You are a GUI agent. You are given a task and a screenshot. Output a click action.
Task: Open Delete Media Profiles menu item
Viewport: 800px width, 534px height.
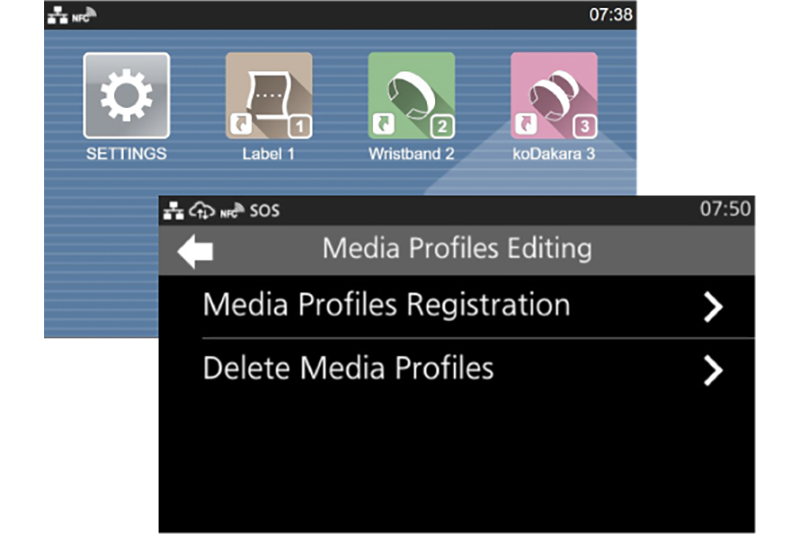click(348, 369)
